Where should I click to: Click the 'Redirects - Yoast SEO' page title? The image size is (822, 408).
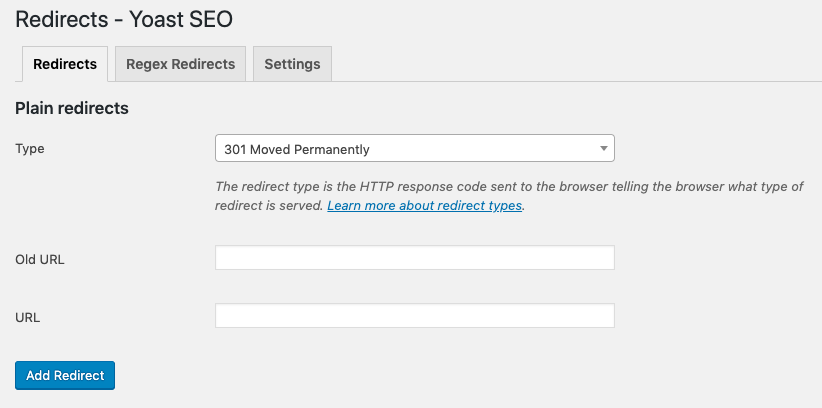pyautogui.click(x=124, y=19)
